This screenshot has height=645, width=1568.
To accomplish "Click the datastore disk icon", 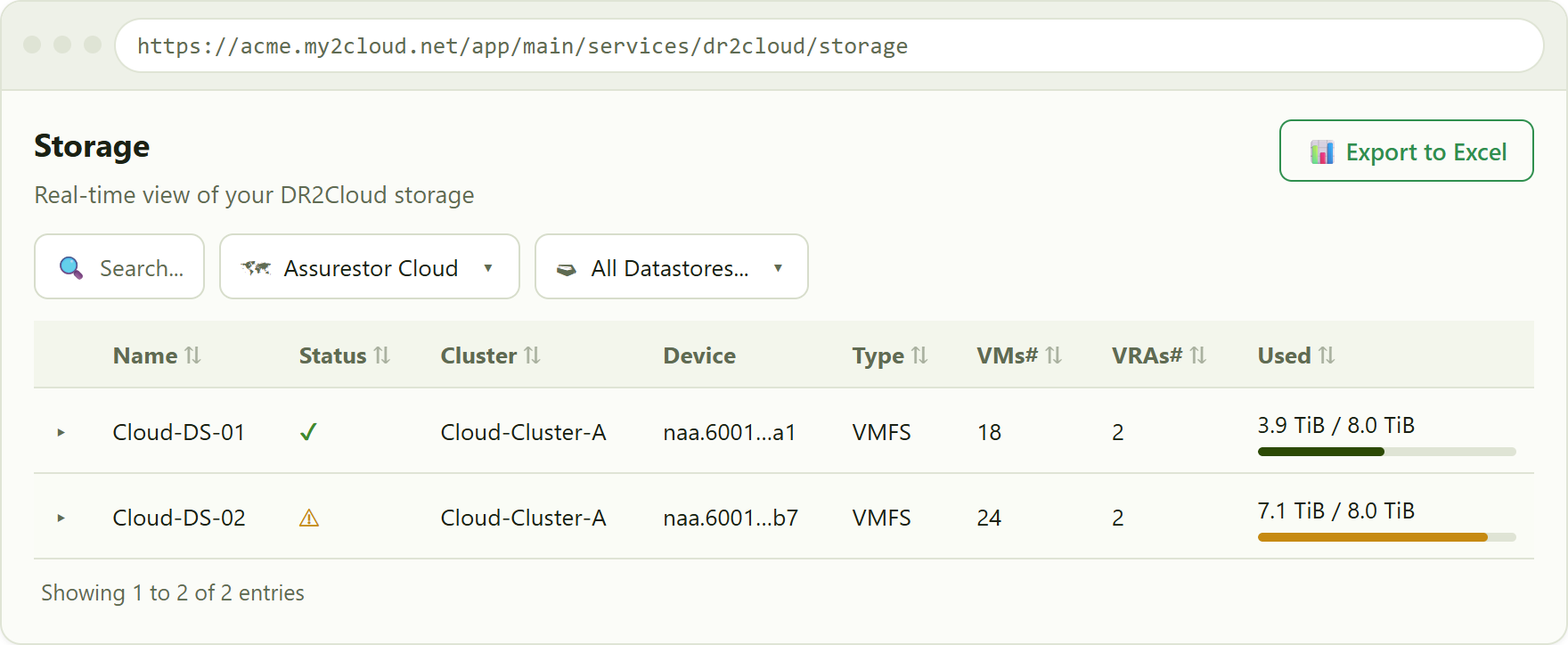I will pyautogui.click(x=567, y=269).
